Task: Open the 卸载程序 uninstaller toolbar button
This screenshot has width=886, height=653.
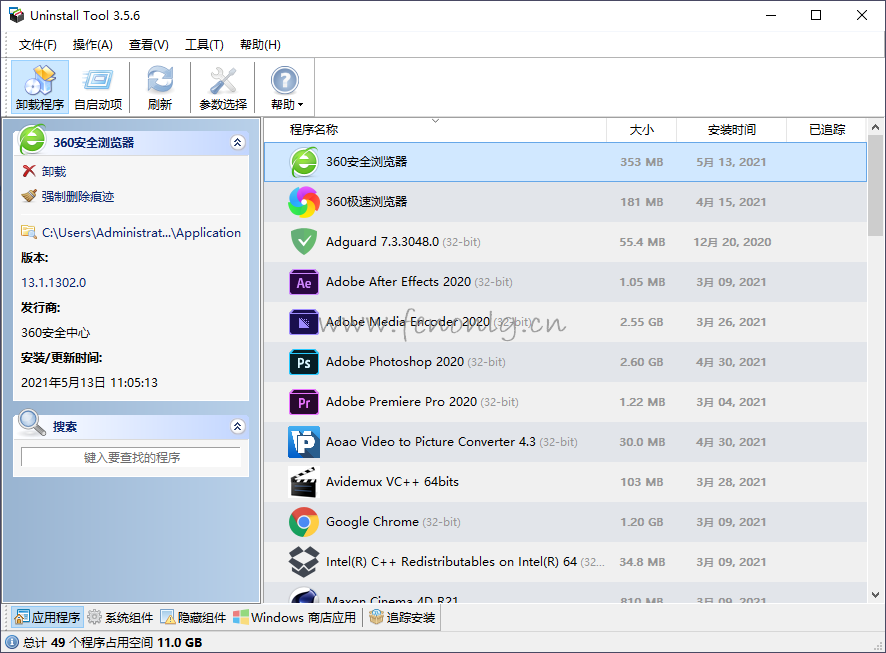Action: click(x=40, y=87)
